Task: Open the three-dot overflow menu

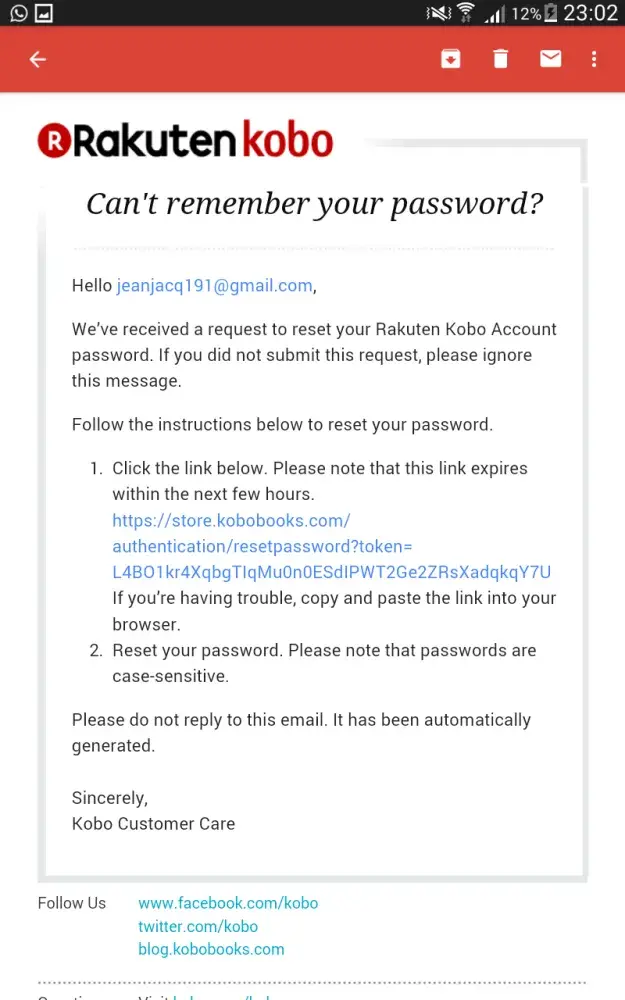Action: click(594, 60)
